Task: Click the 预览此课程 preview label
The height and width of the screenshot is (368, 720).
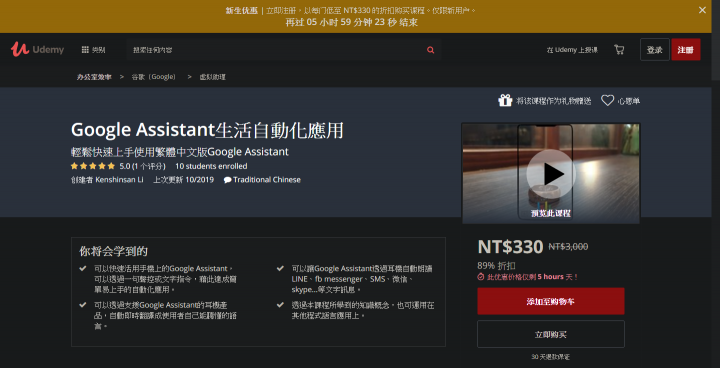Action: tap(551, 214)
